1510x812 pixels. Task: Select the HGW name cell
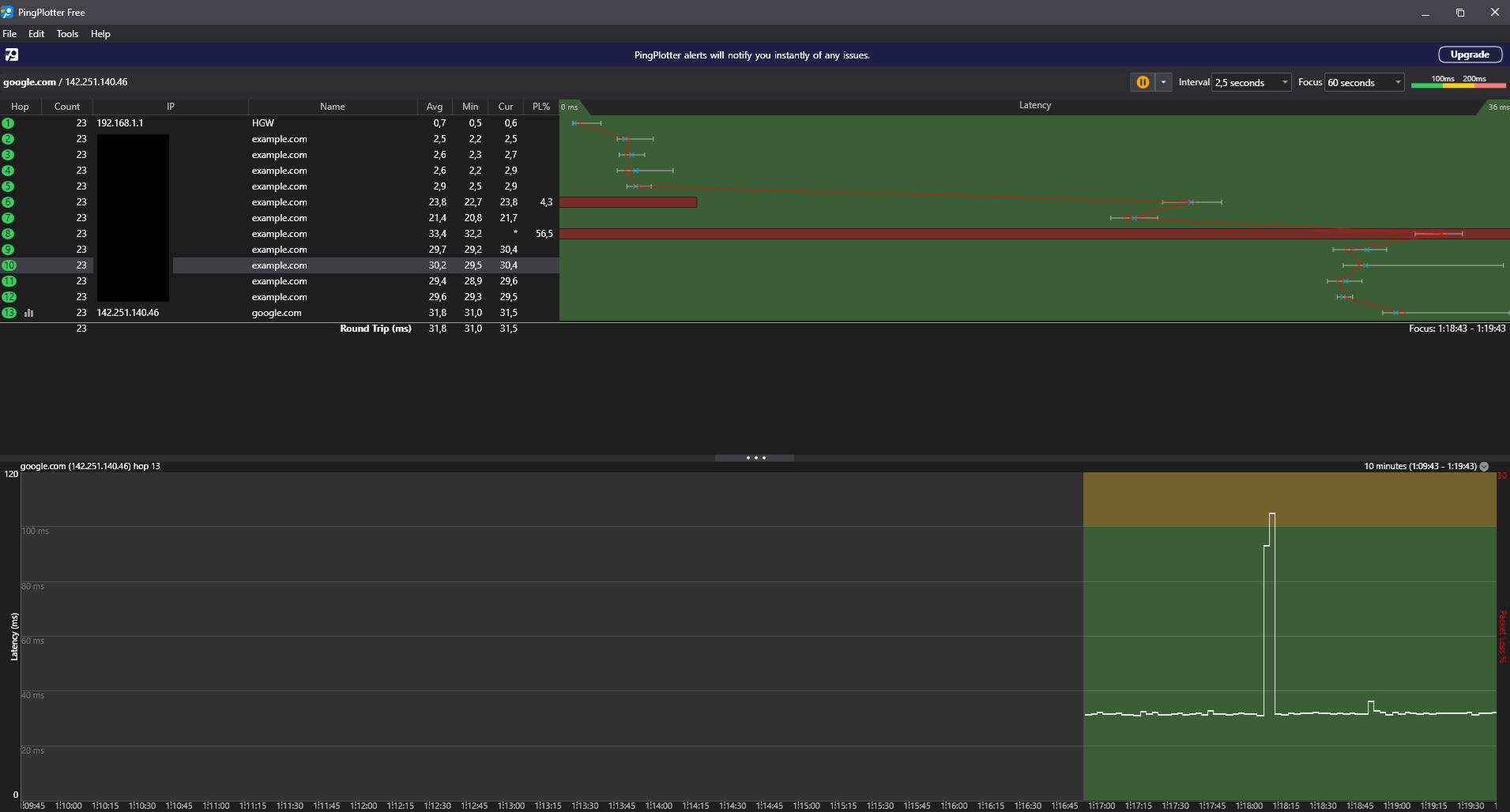263,123
